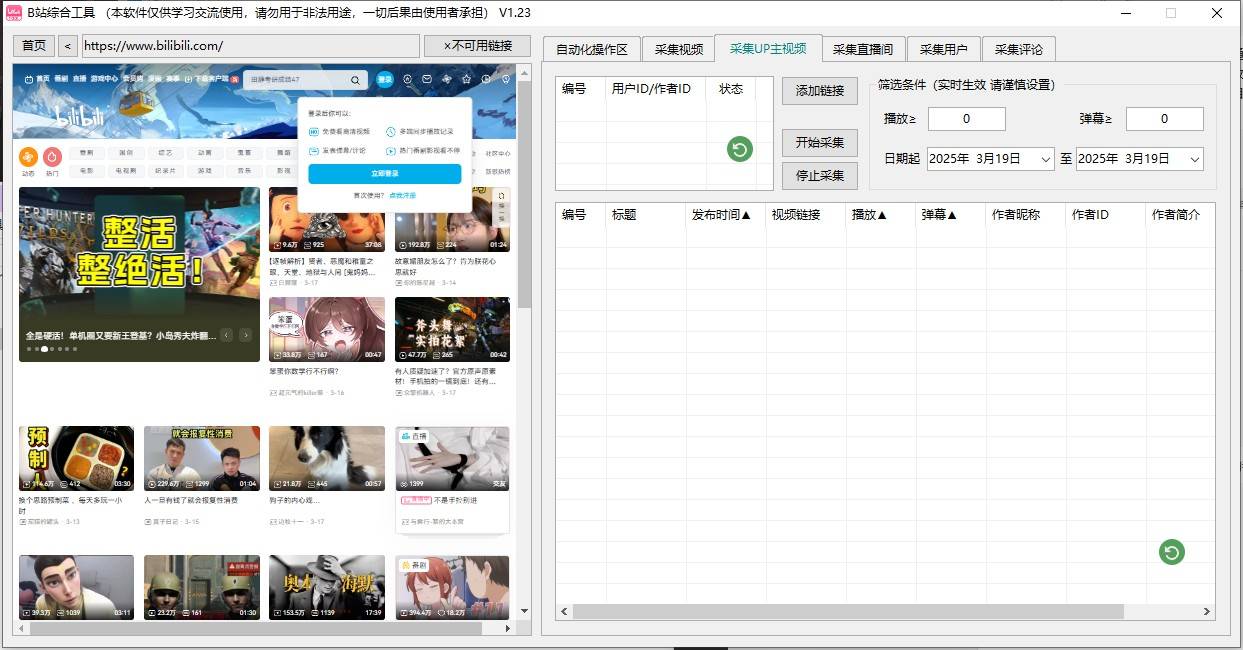Click the red 热门 hot icon
Viewport: 1243px width, 650px height.
tap(52, 157)
